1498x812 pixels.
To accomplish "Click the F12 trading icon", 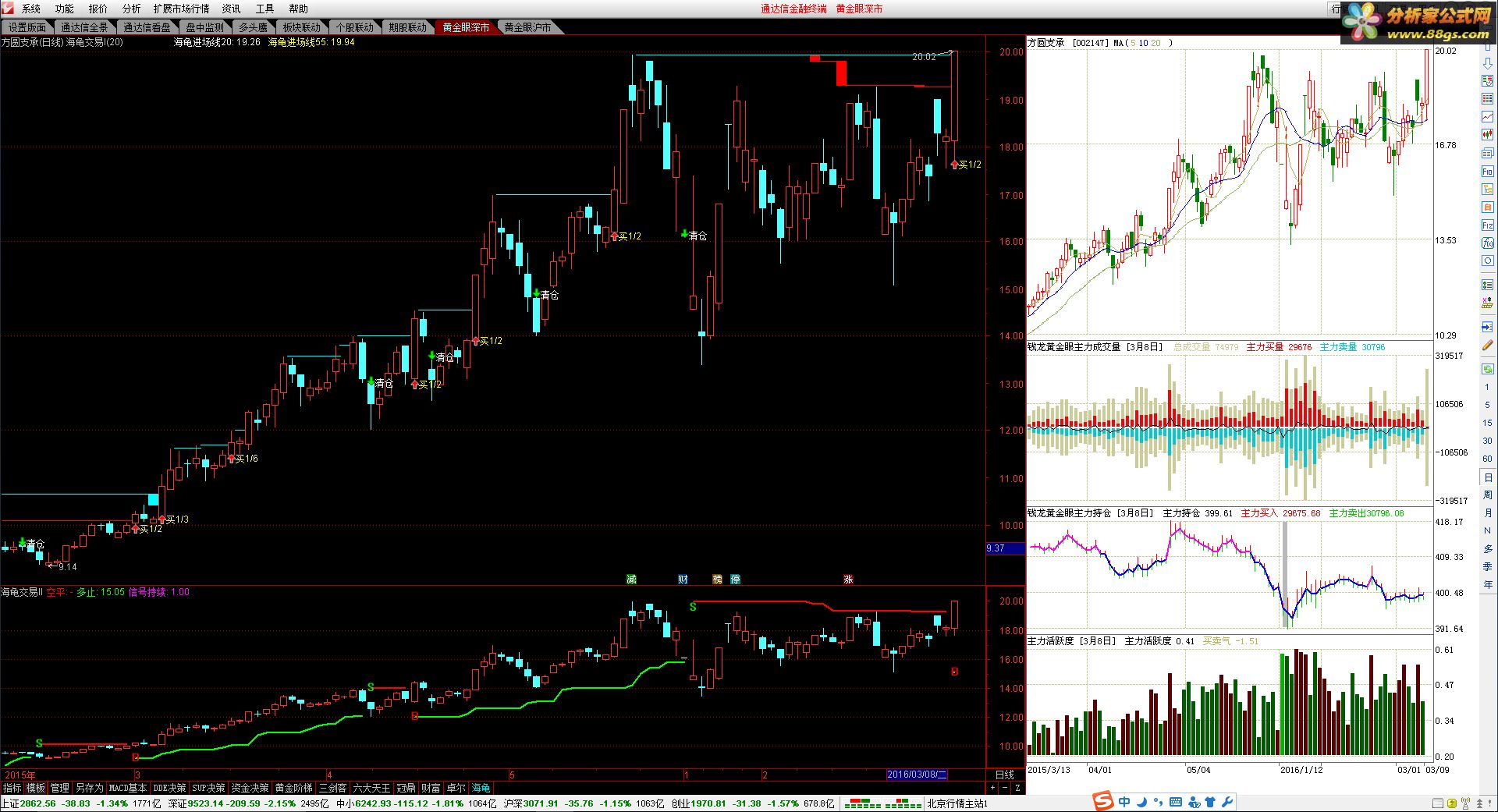I will [1488, 225].
